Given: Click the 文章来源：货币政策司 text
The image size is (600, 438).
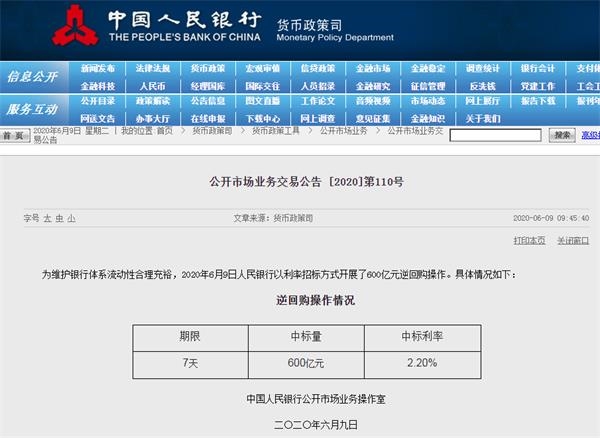Looking at the screenshot, I should coord(273,218).
